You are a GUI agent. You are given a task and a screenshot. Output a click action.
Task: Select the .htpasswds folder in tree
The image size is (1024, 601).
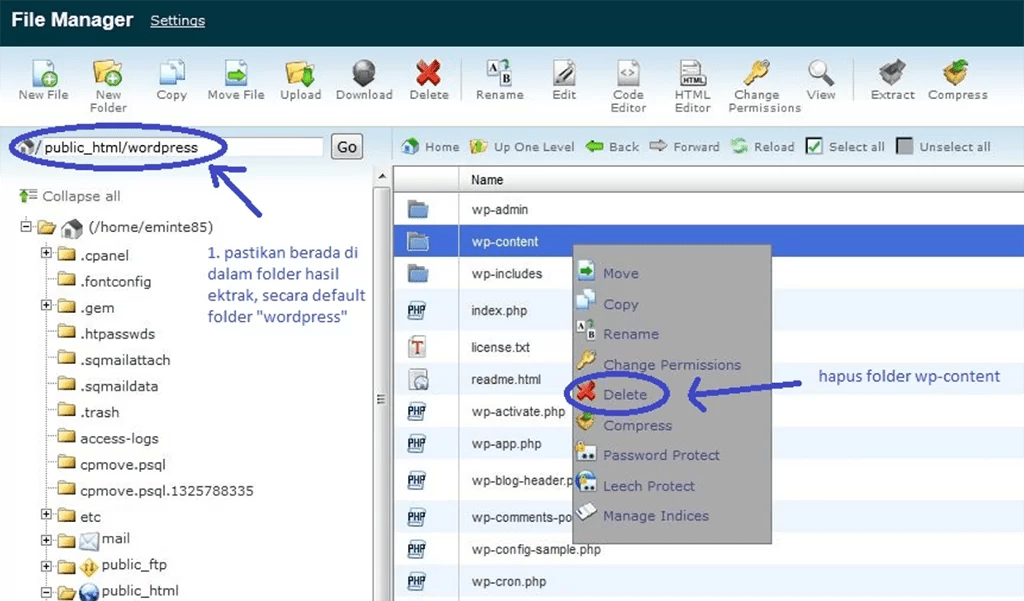106,334
